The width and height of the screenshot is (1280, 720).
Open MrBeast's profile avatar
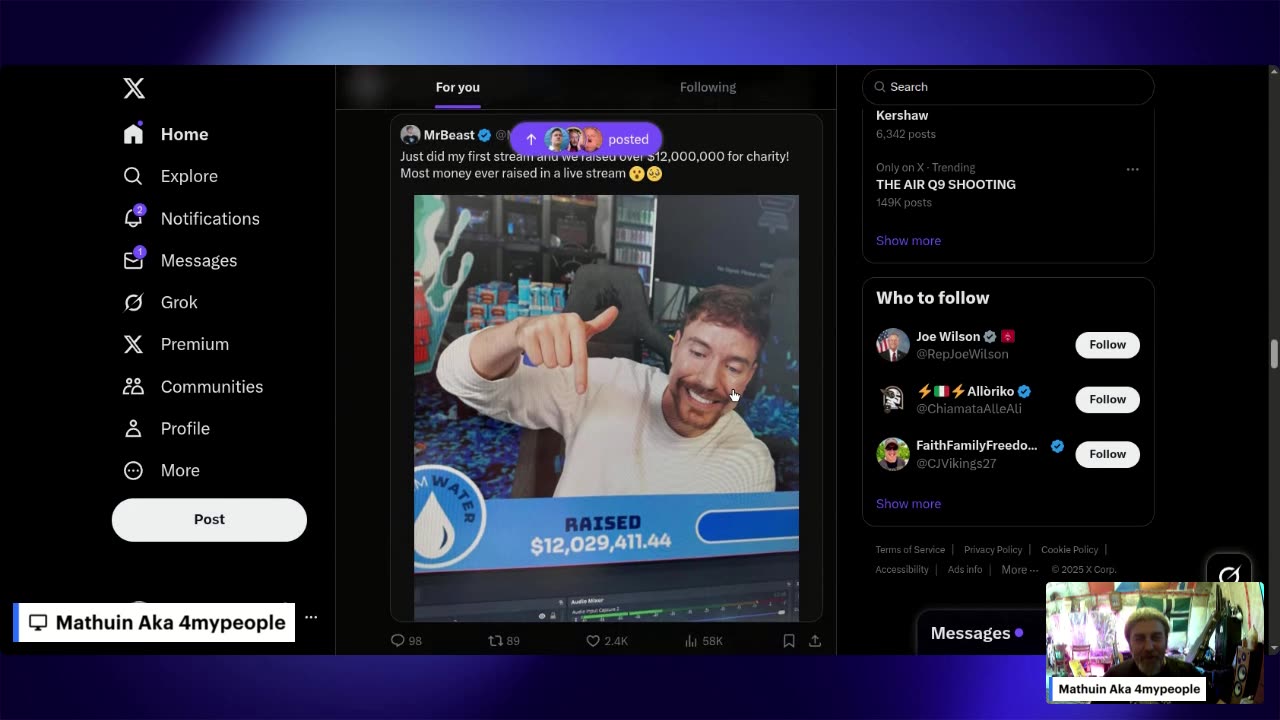(x=410, y=135)
